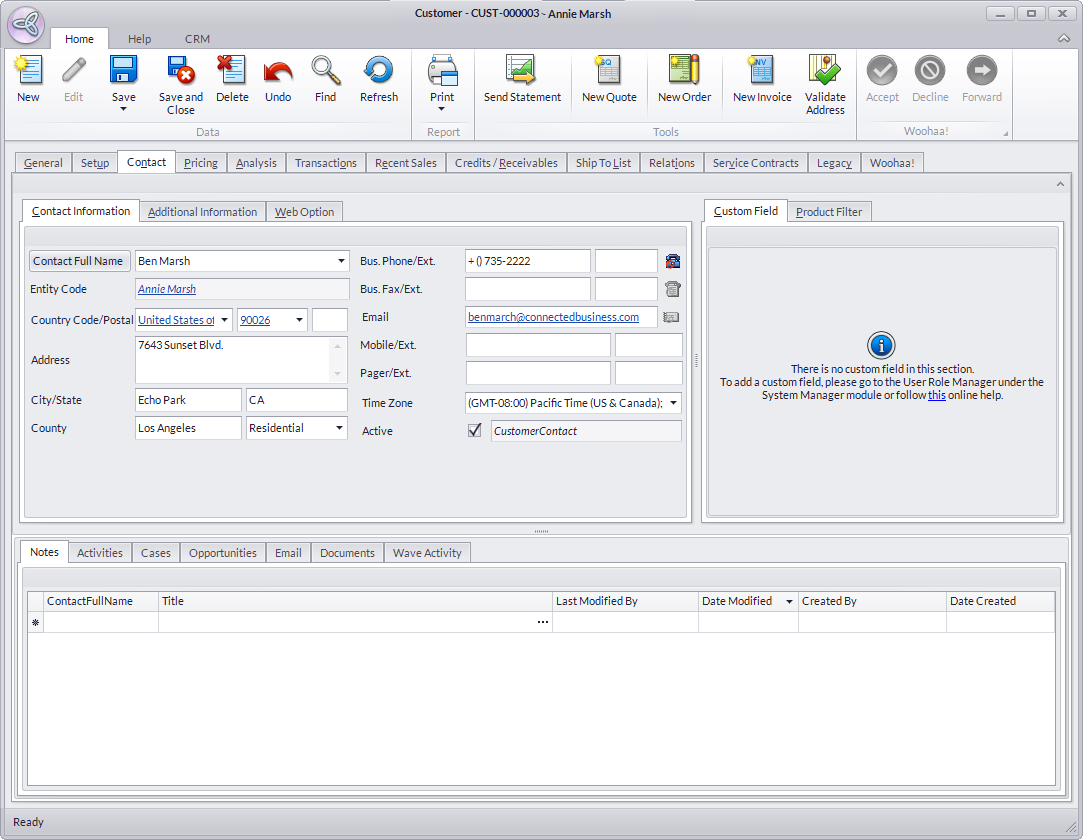Uncheck the Active checkbox
The width and height of the screenshot is (1083, 840).
coord(475,431)
